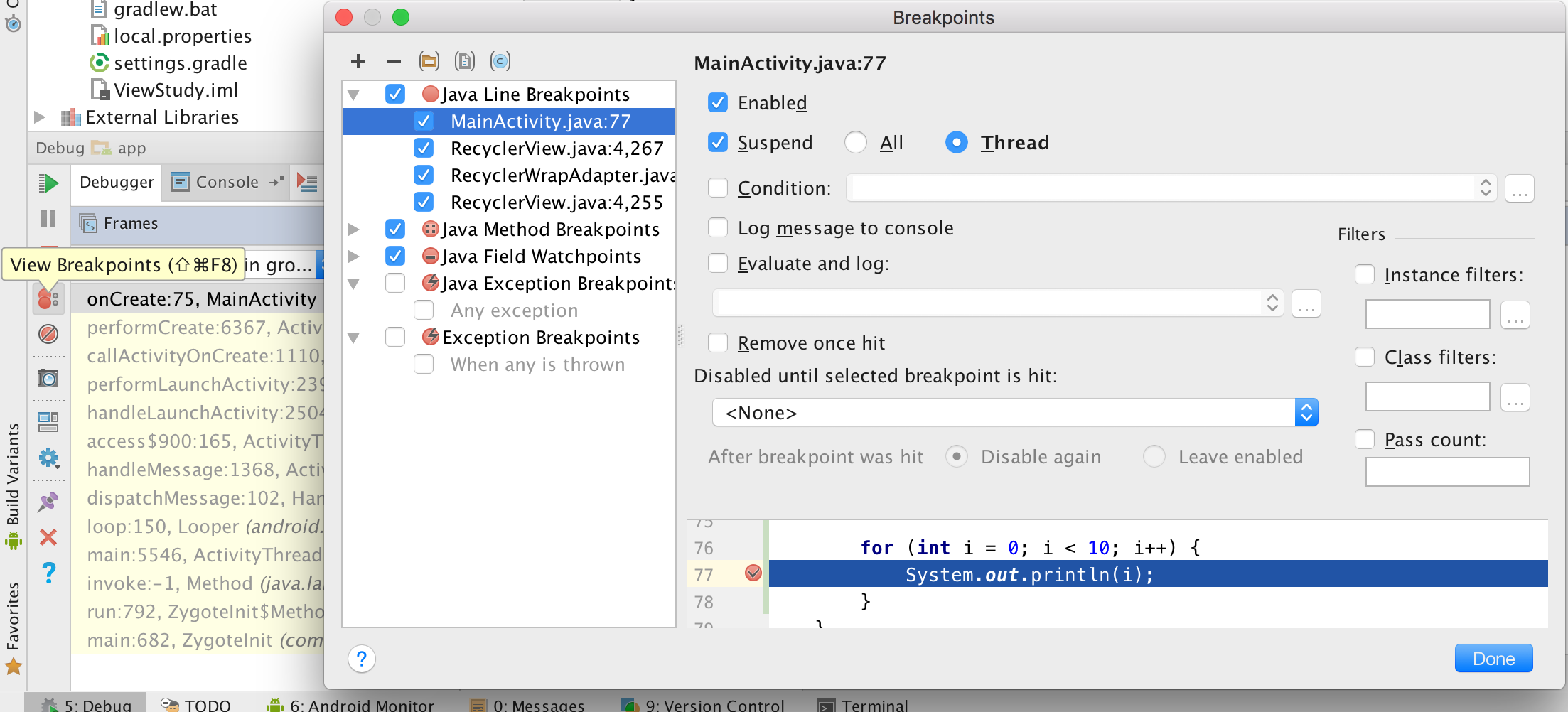Click the Mute Breakpoints icon
Screen dimensions: 1568x712
coord(48,333)
